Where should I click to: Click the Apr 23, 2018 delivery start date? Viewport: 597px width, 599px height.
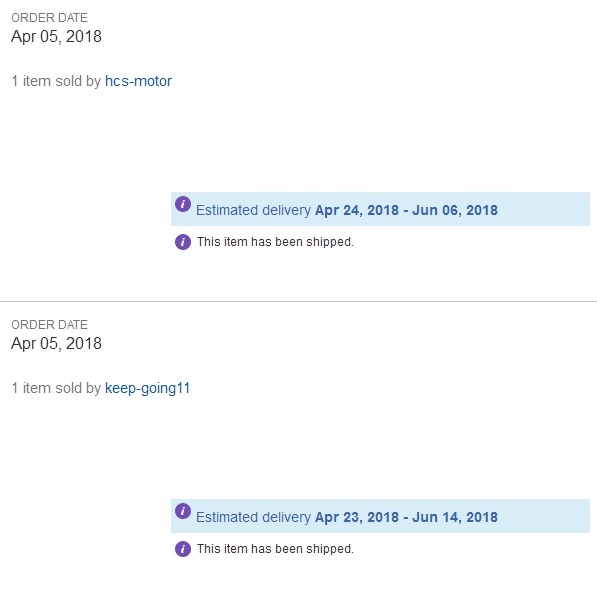pyautogui.click(x=357, y=517)
